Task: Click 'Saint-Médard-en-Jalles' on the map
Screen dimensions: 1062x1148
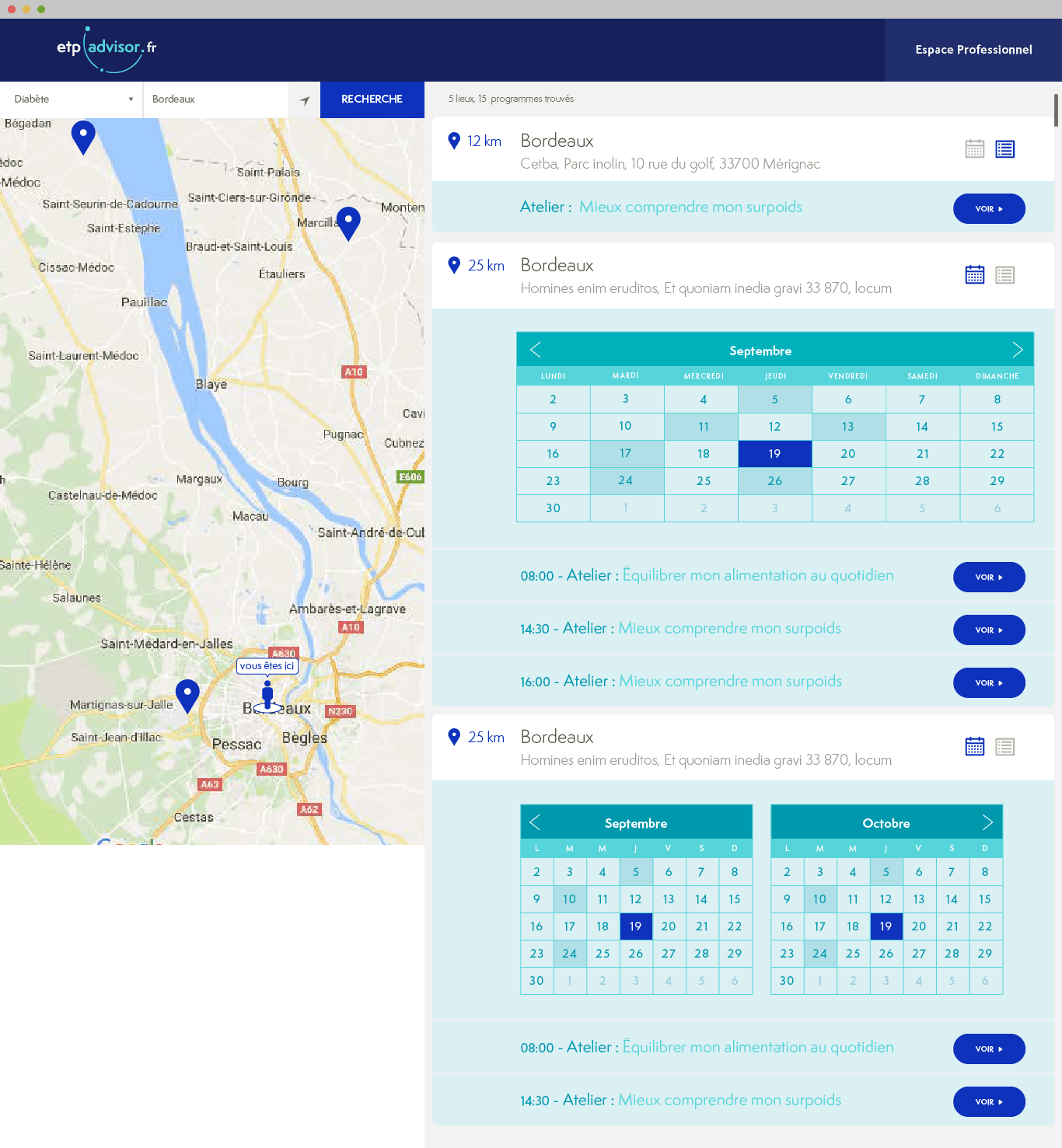Action: [167, 644]
